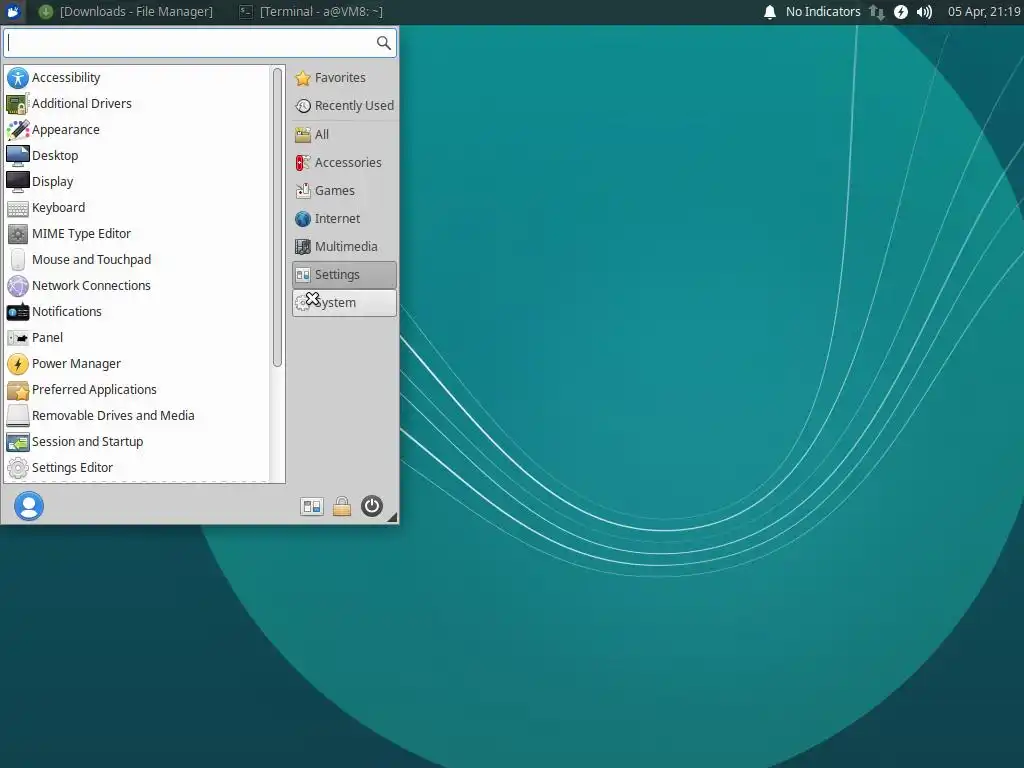Select the Settings category
Image resolution: width=1024 pixels, height=768 pixels.
(344, 275)
